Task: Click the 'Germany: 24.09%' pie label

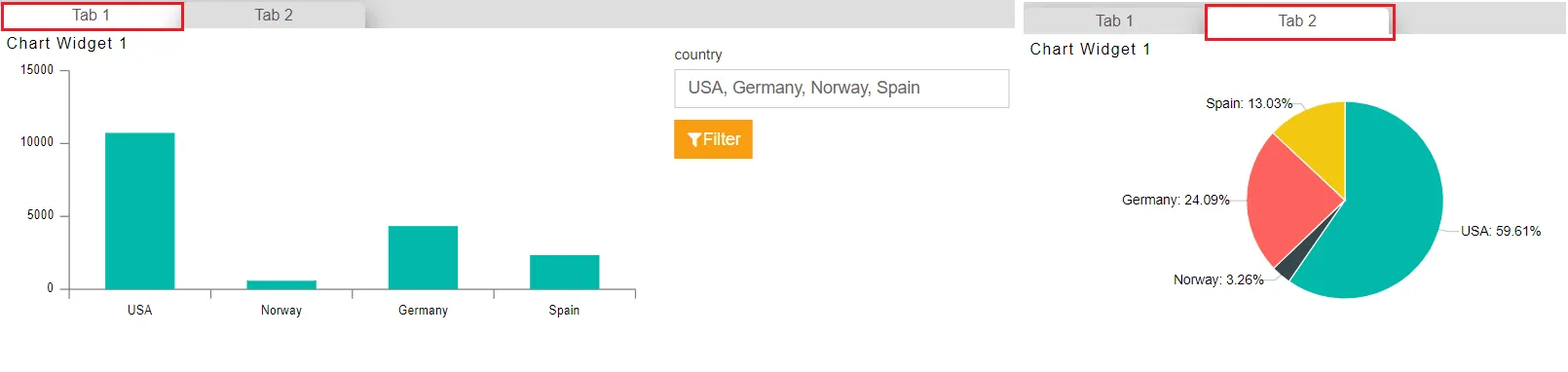Action: click(x=1176, y=200)
